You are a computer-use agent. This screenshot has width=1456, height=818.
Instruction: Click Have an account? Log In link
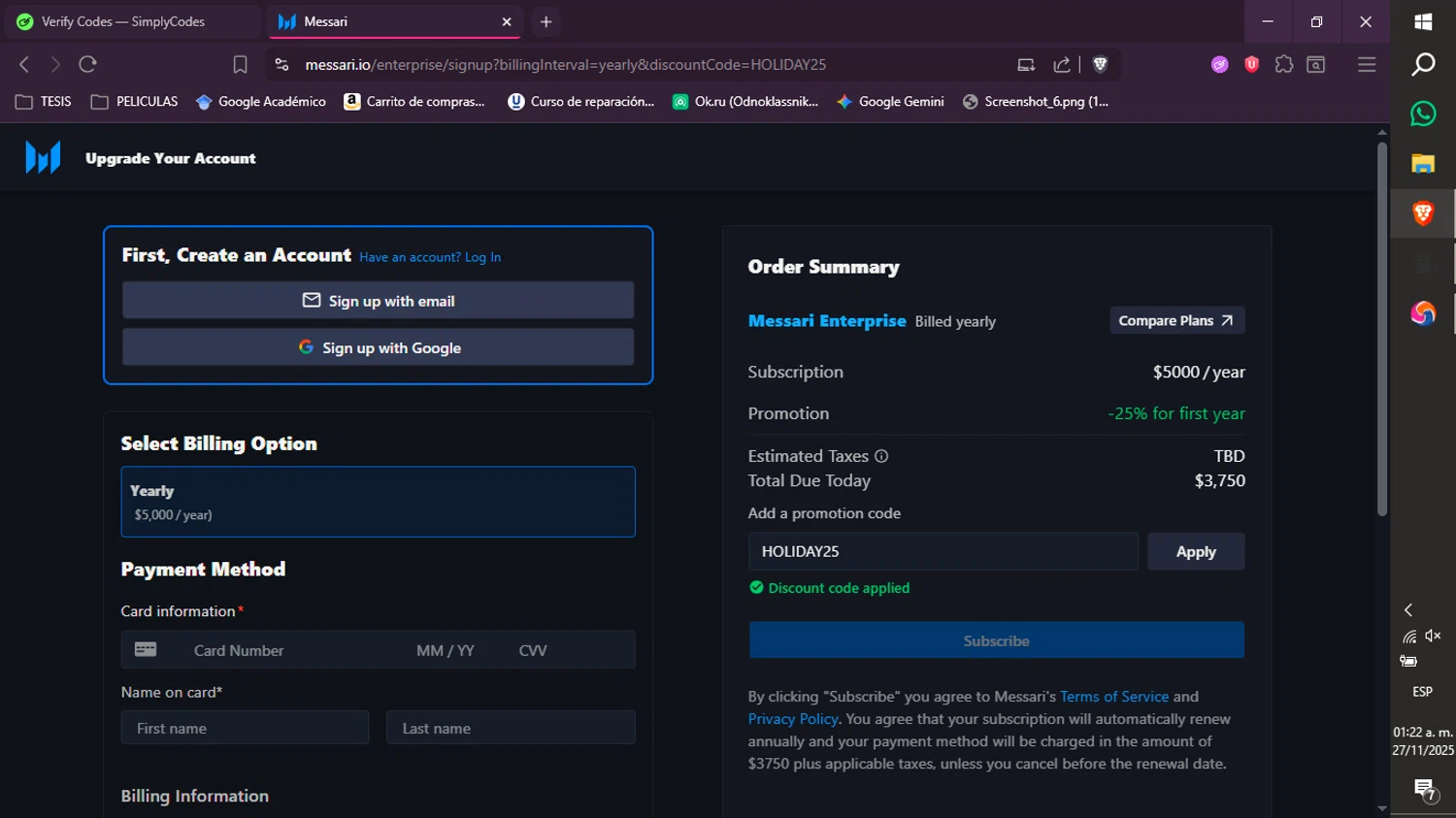[x=430, y=257]
